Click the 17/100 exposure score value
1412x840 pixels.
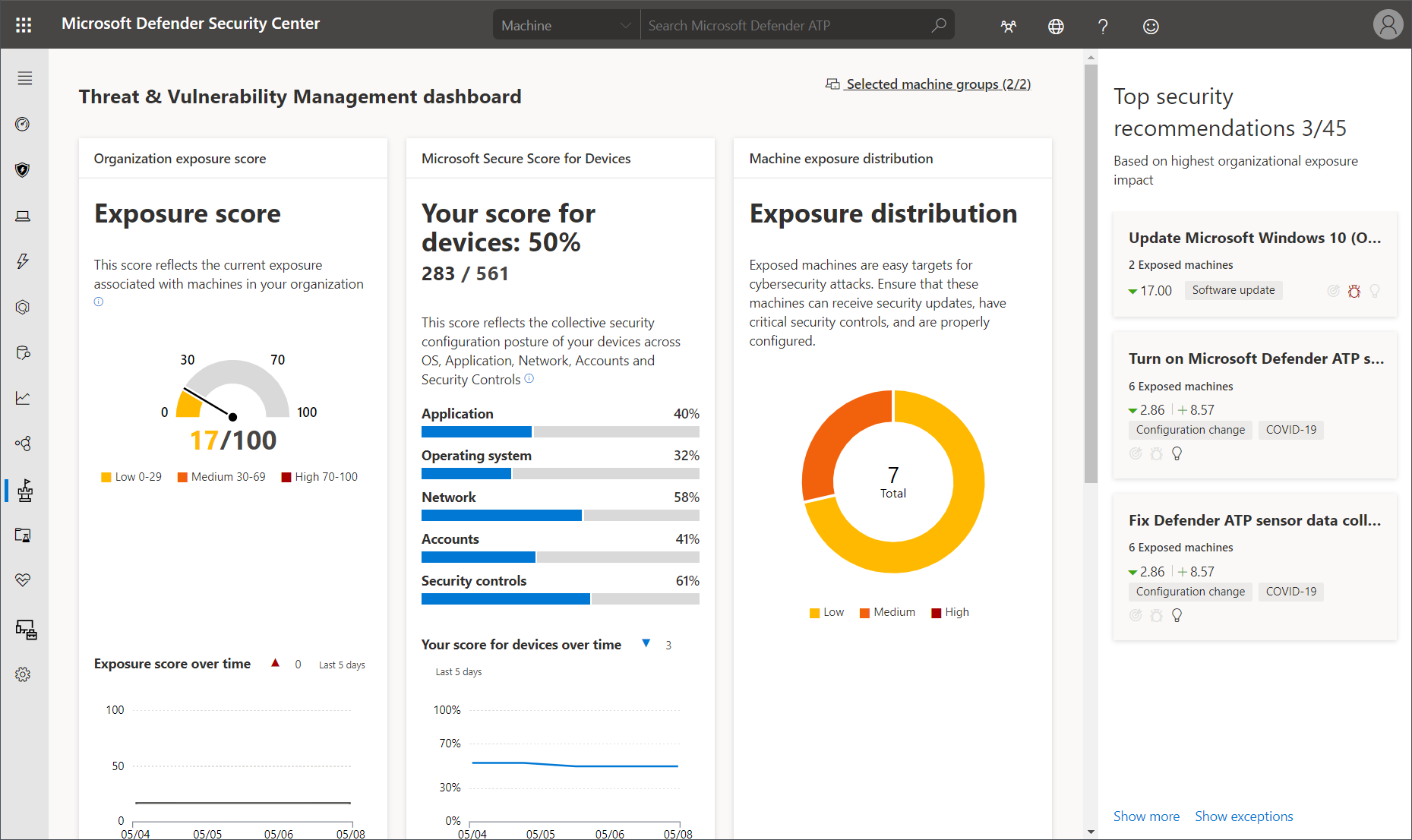tap(233, 441)
